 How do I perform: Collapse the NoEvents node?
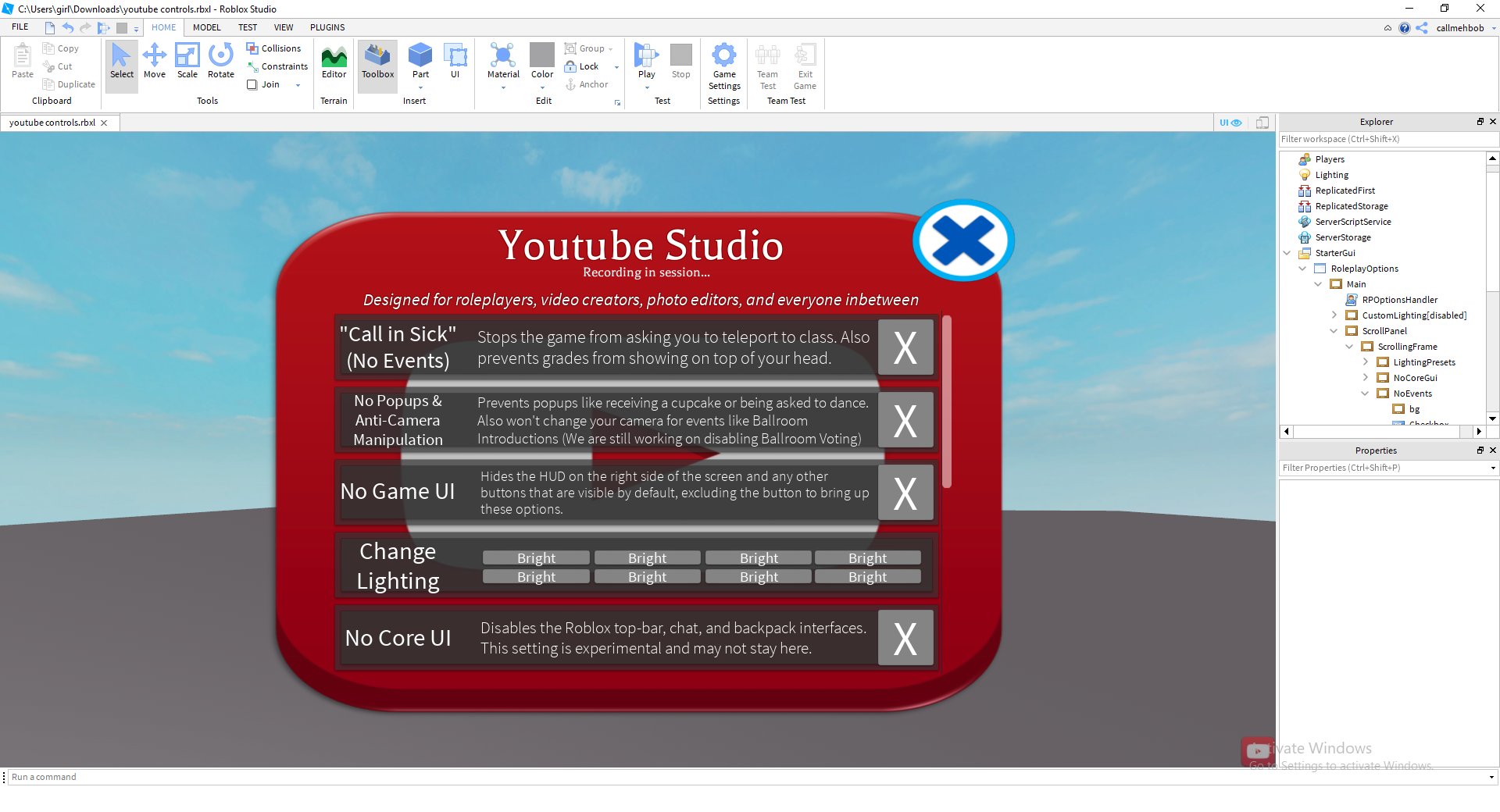1365,394
